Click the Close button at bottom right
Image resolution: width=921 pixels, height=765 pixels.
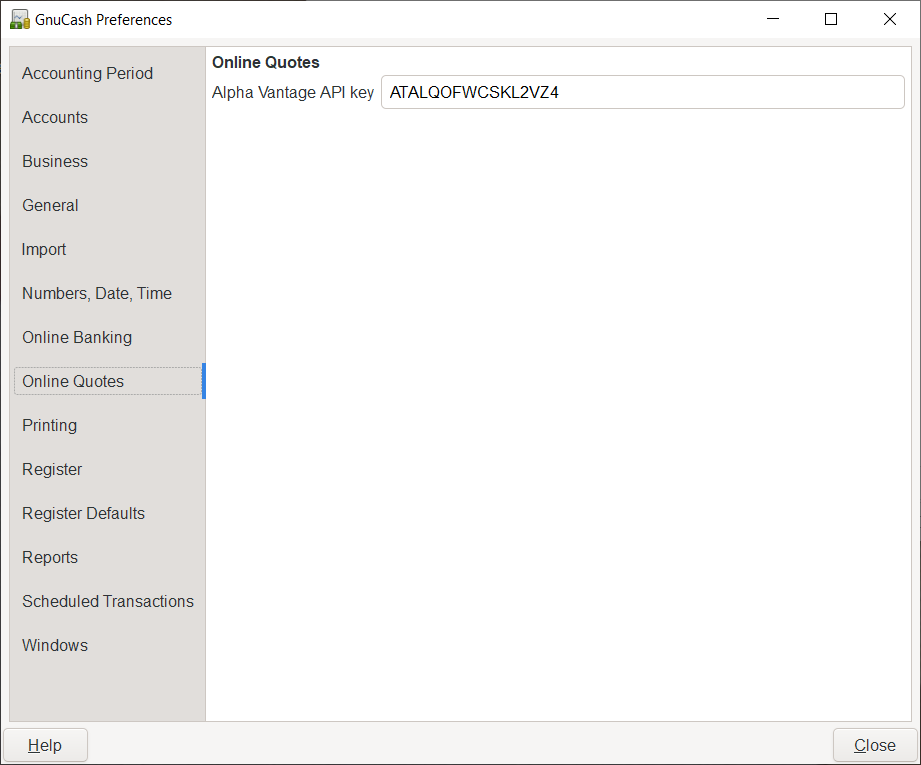874,745
